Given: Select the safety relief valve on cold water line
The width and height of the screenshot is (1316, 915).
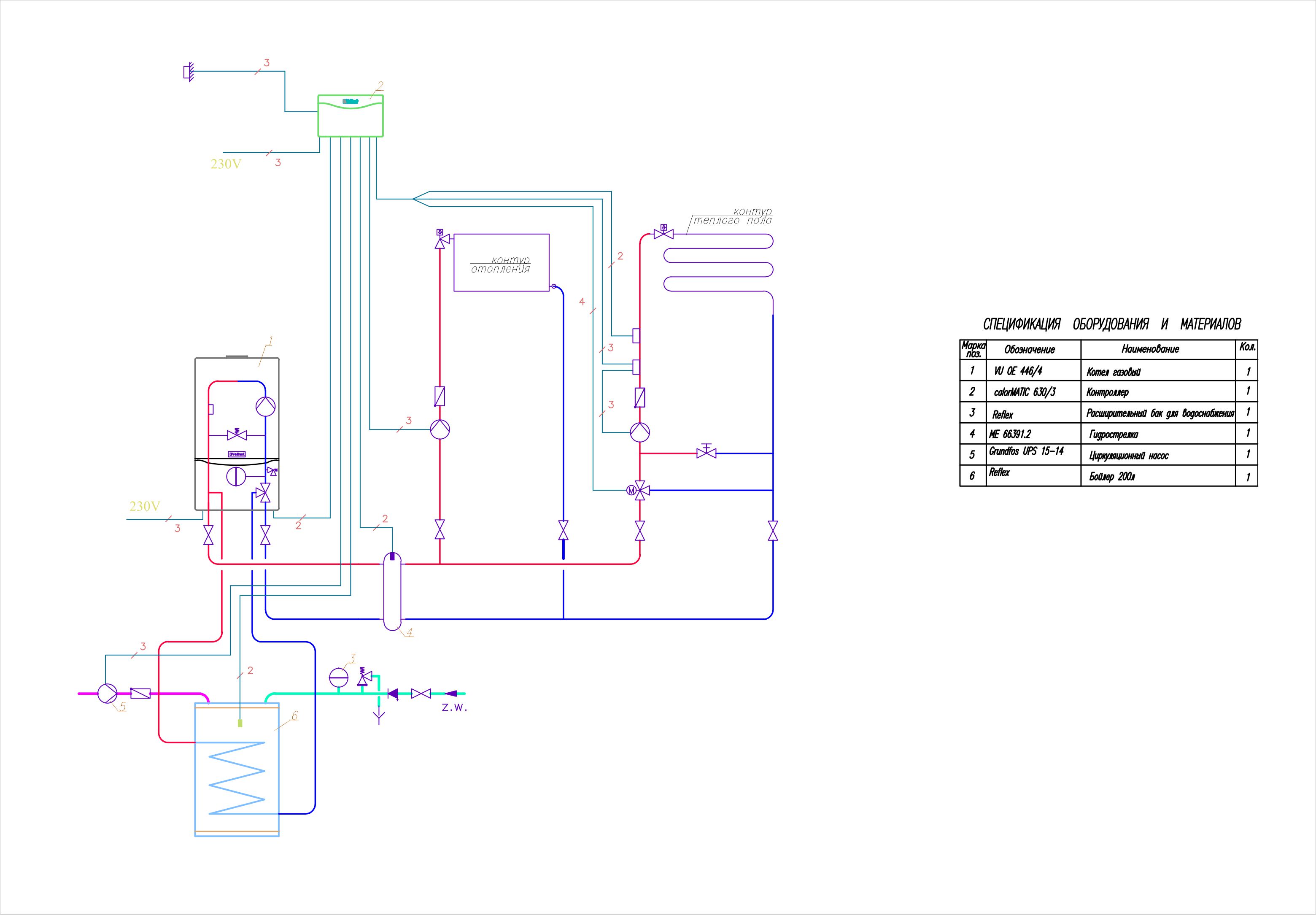Looking at the screenshot, I should (x=364, y=677).
